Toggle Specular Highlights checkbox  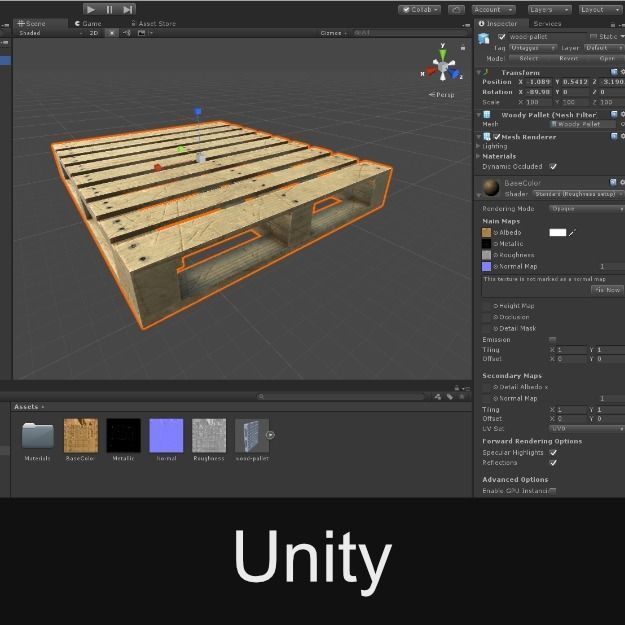[x=553, y=452]
